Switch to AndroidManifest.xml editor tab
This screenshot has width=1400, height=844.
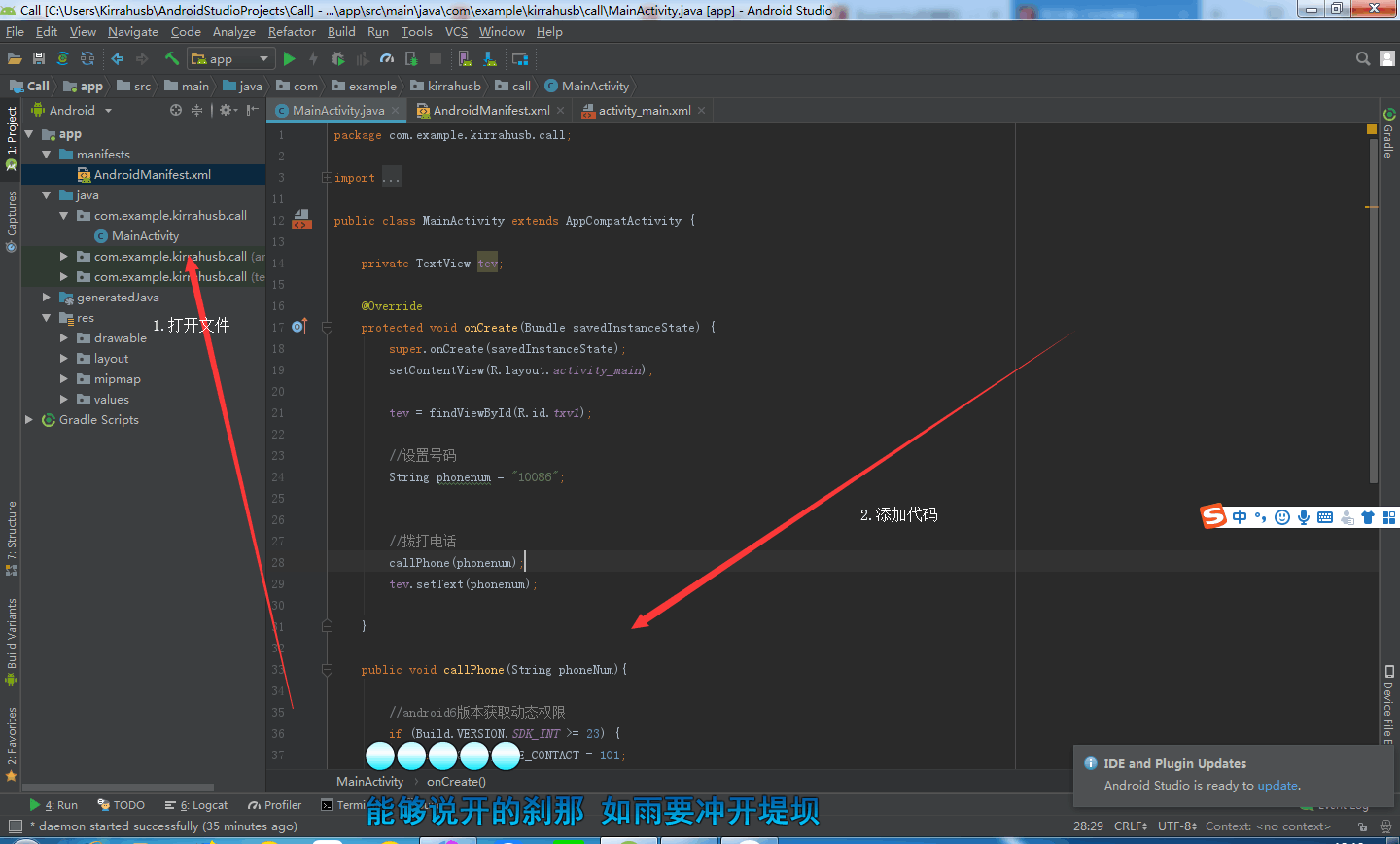click(x=490, y=110)
